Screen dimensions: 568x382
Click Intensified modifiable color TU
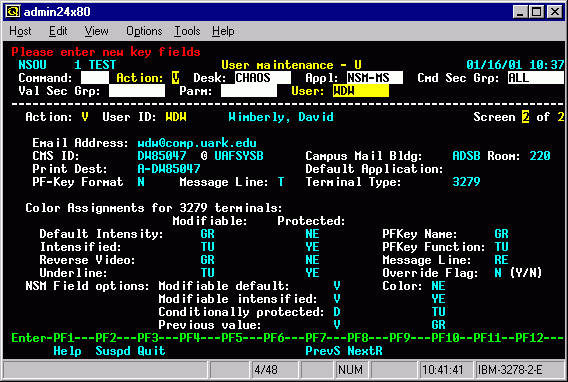click(208, 247)
